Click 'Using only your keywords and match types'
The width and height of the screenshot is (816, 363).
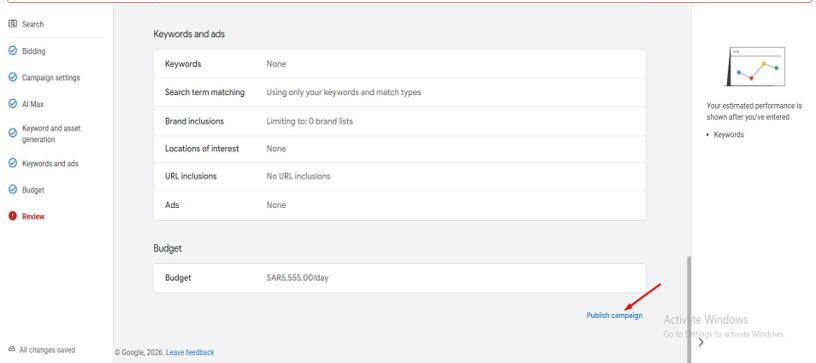click(x=343, y=92)
